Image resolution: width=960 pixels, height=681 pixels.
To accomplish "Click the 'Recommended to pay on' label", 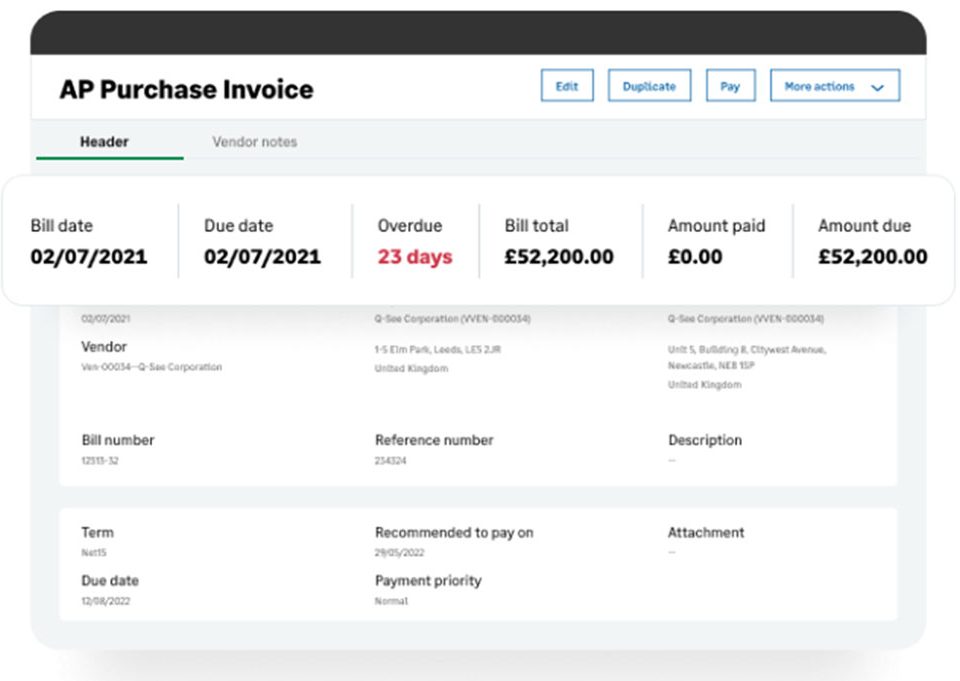I will click(454, 533).
